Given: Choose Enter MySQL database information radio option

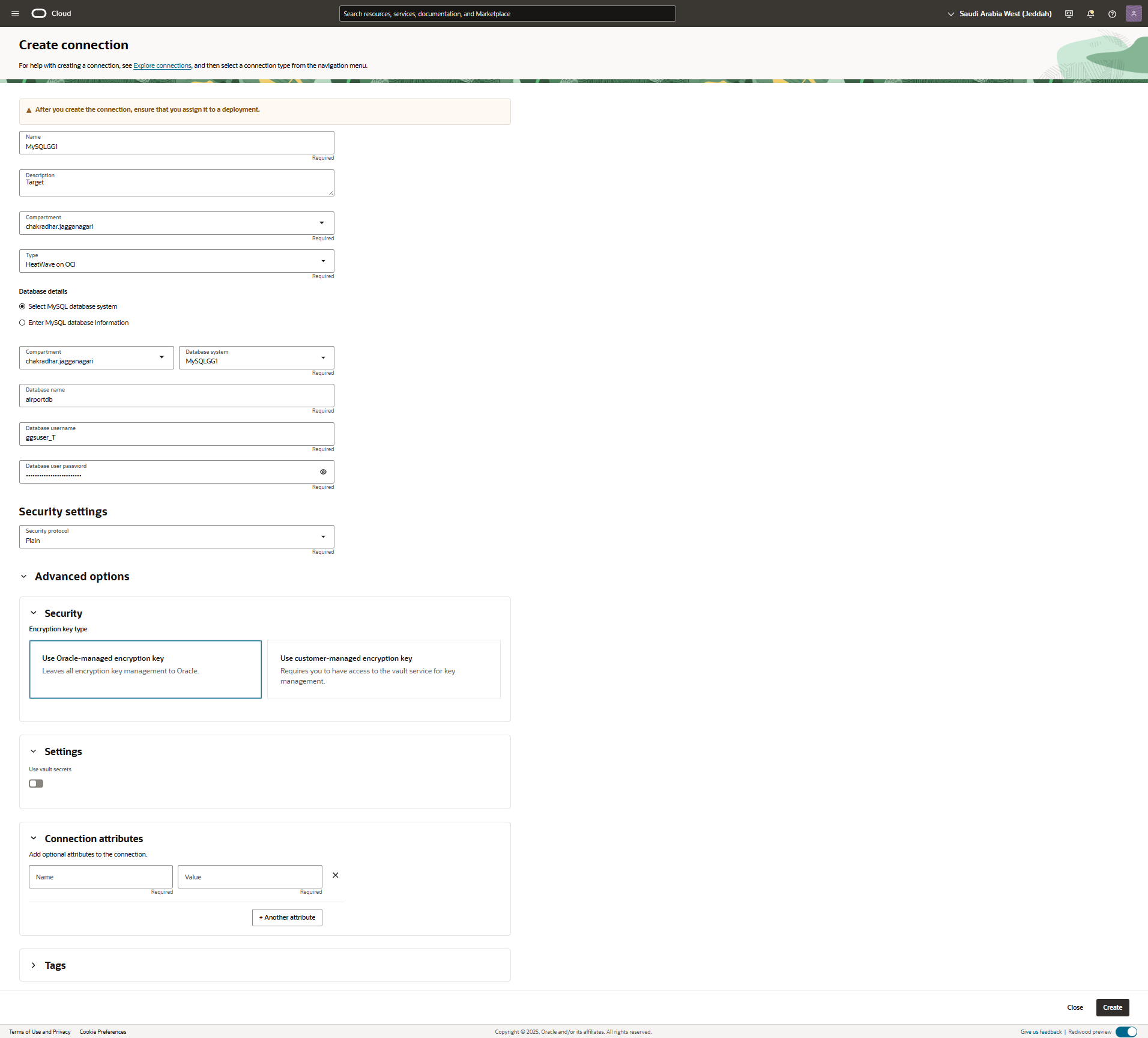Looking at the screenshot, I should (22, 323).
